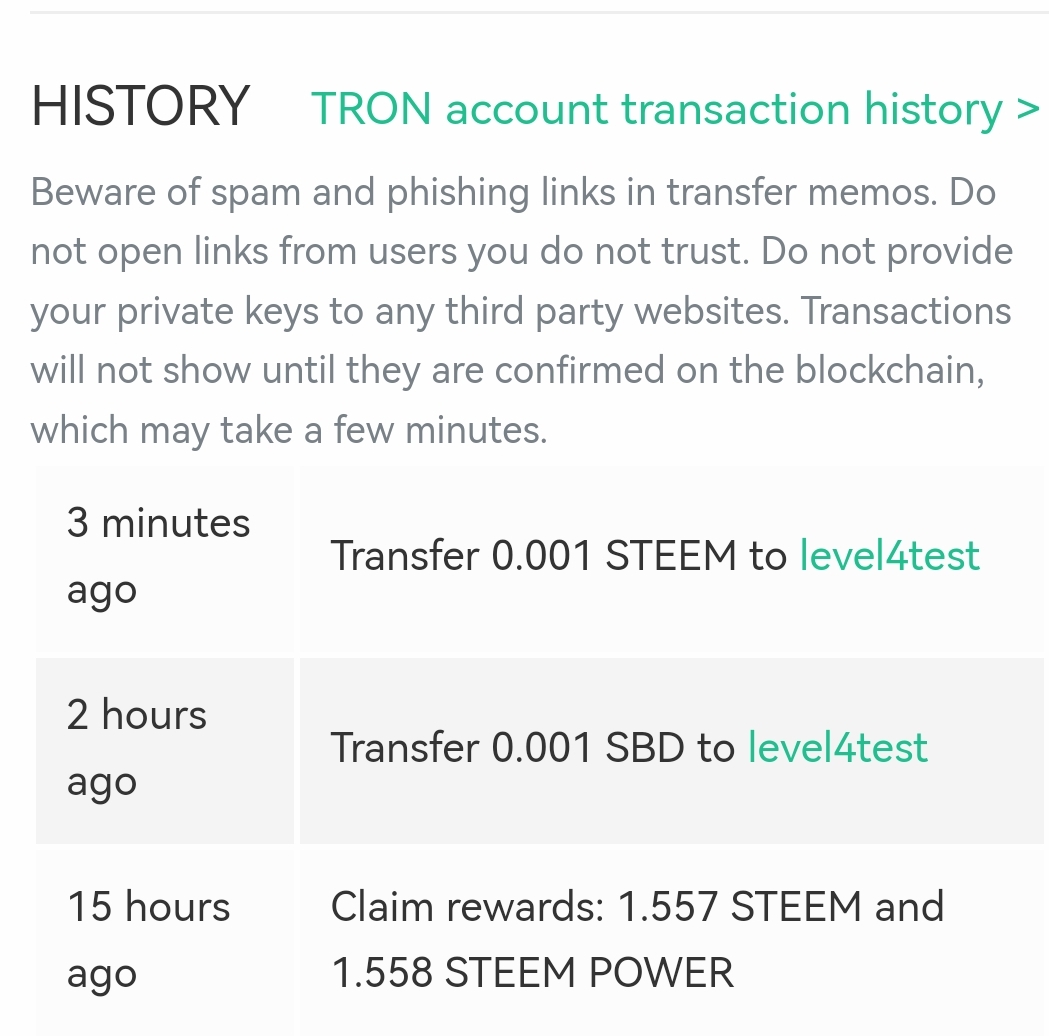Open level4test from the SBD transfer row
1049x1036 pixels.
click(x=837, y=748)
